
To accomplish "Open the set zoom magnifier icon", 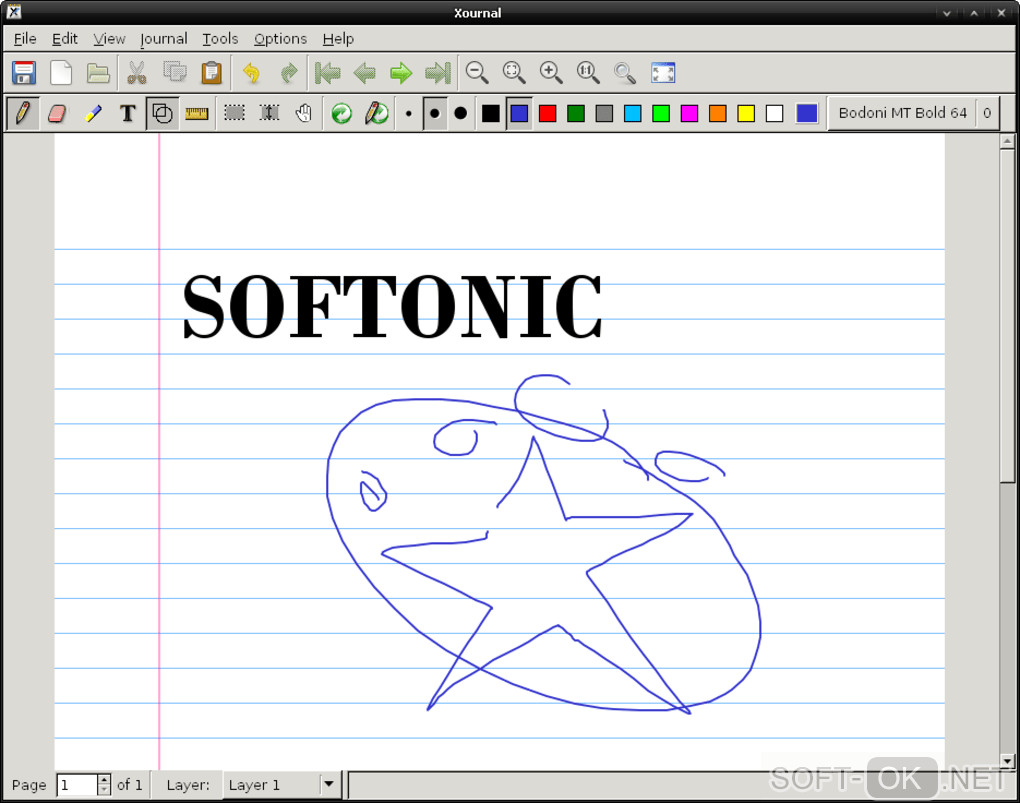I will pyautogui.click(x=625, y=73).
